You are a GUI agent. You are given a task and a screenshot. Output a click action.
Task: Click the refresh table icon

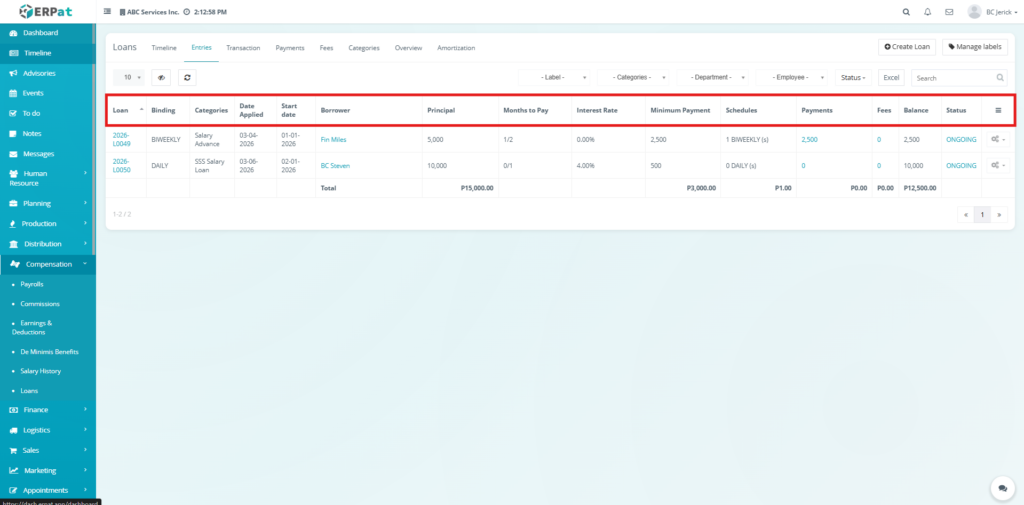[187, 77]
